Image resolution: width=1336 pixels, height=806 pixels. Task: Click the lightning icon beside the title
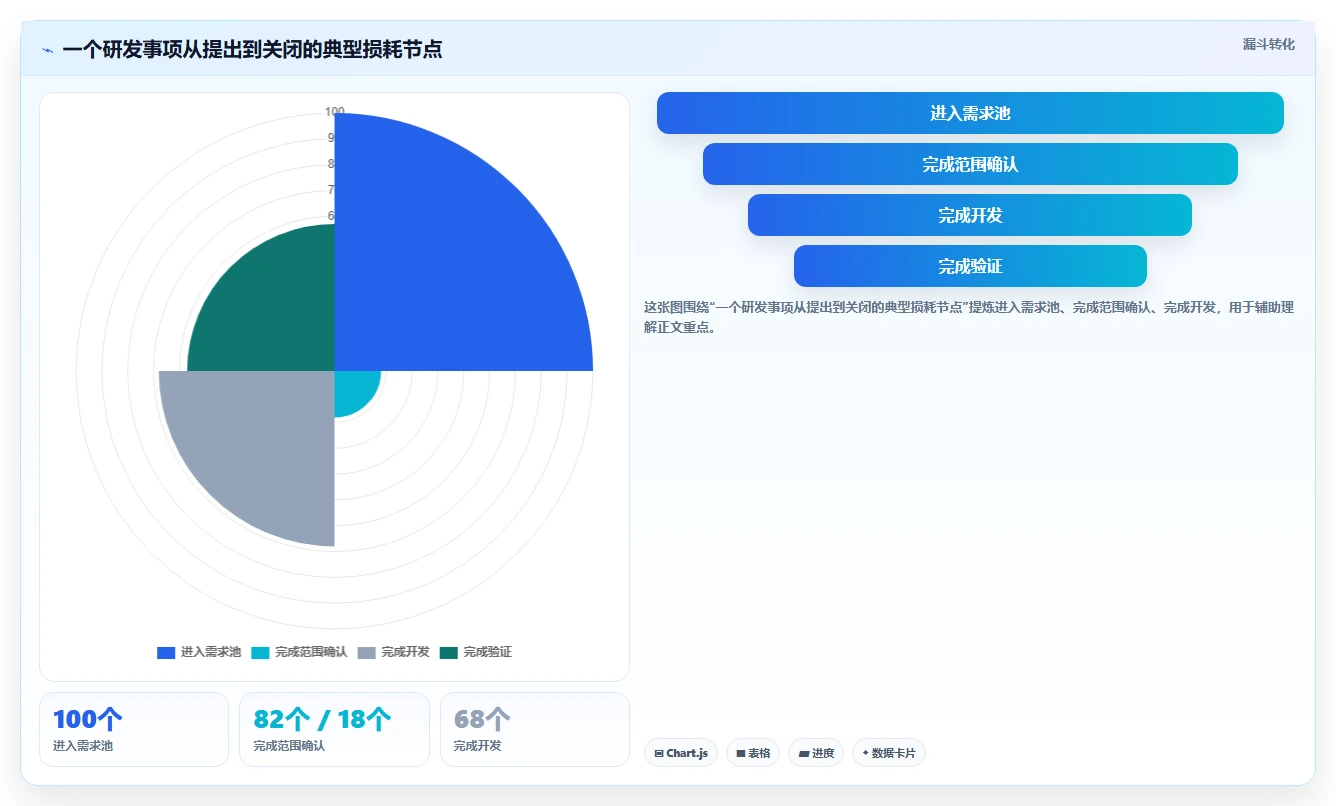(x=47, y=50)
